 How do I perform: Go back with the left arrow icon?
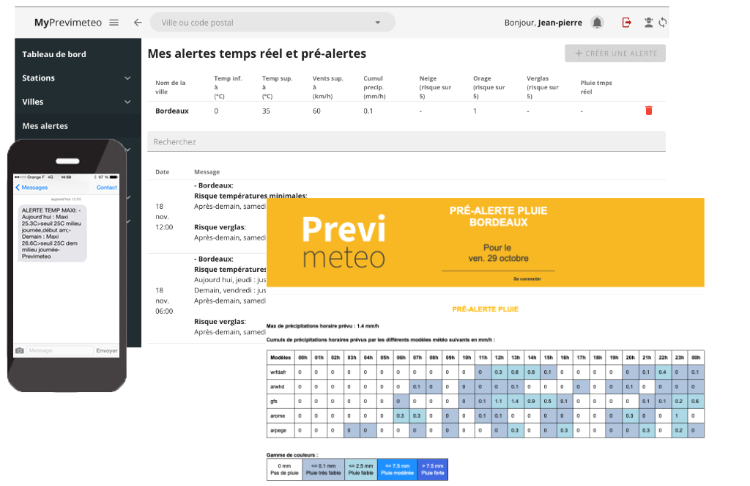138,22
